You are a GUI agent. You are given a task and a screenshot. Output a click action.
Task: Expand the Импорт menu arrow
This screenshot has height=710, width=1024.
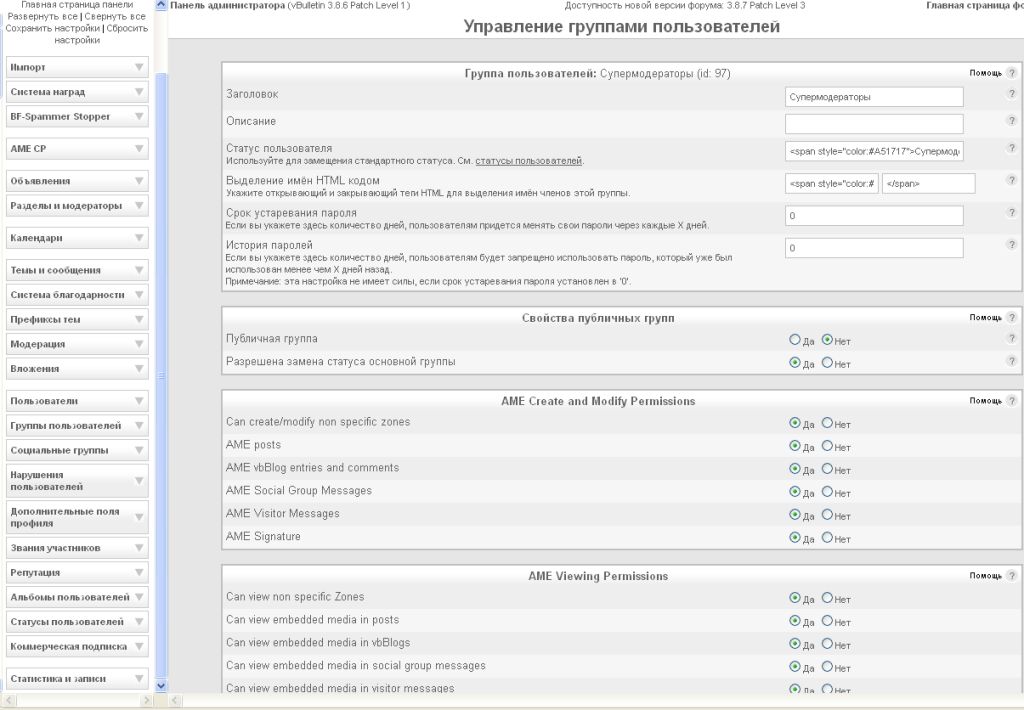pos(139,67)
